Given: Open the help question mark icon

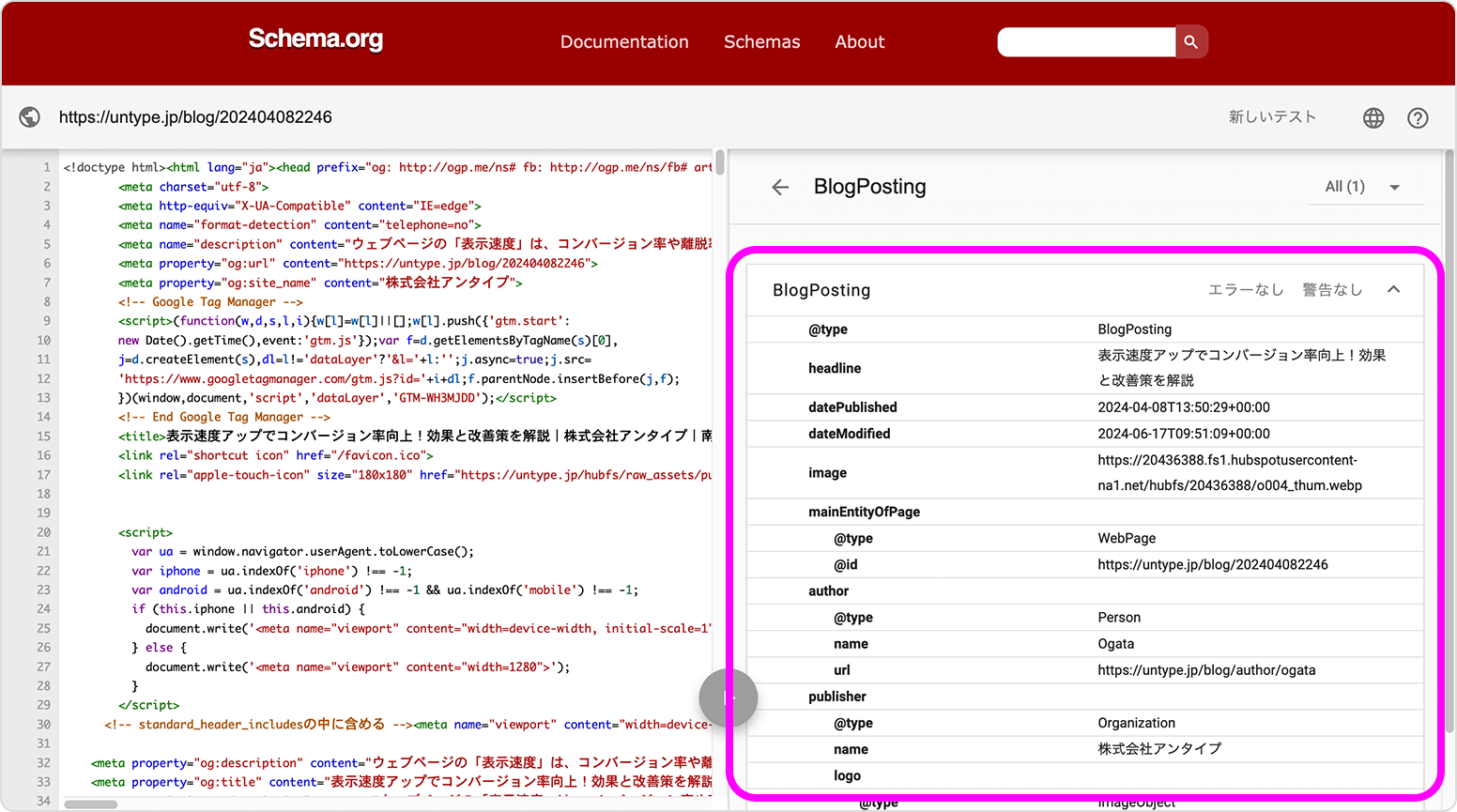Looking at the screenshot, I should click(1418, 117).
